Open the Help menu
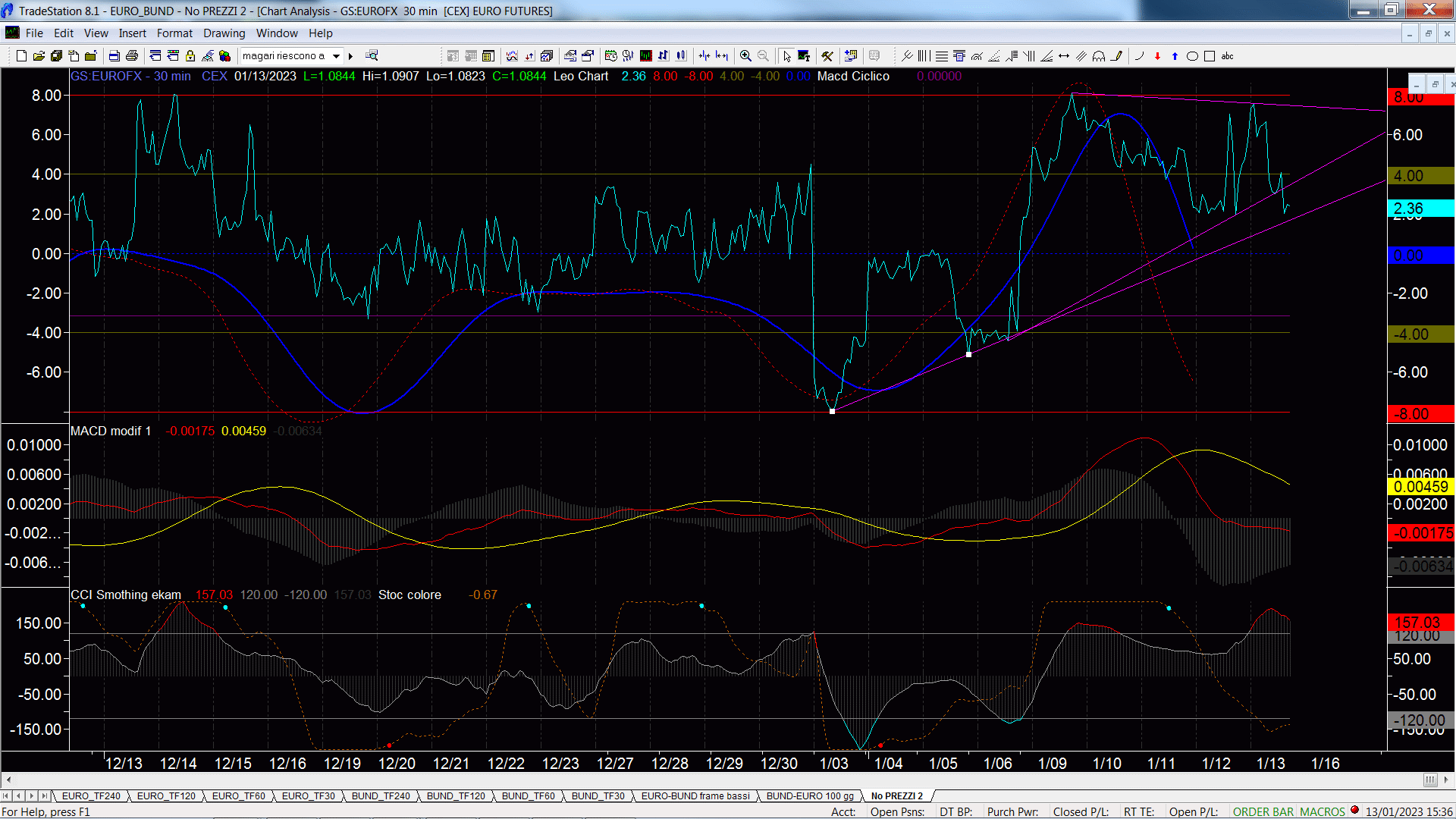The image size is (1456, 819). coord(320,33)
